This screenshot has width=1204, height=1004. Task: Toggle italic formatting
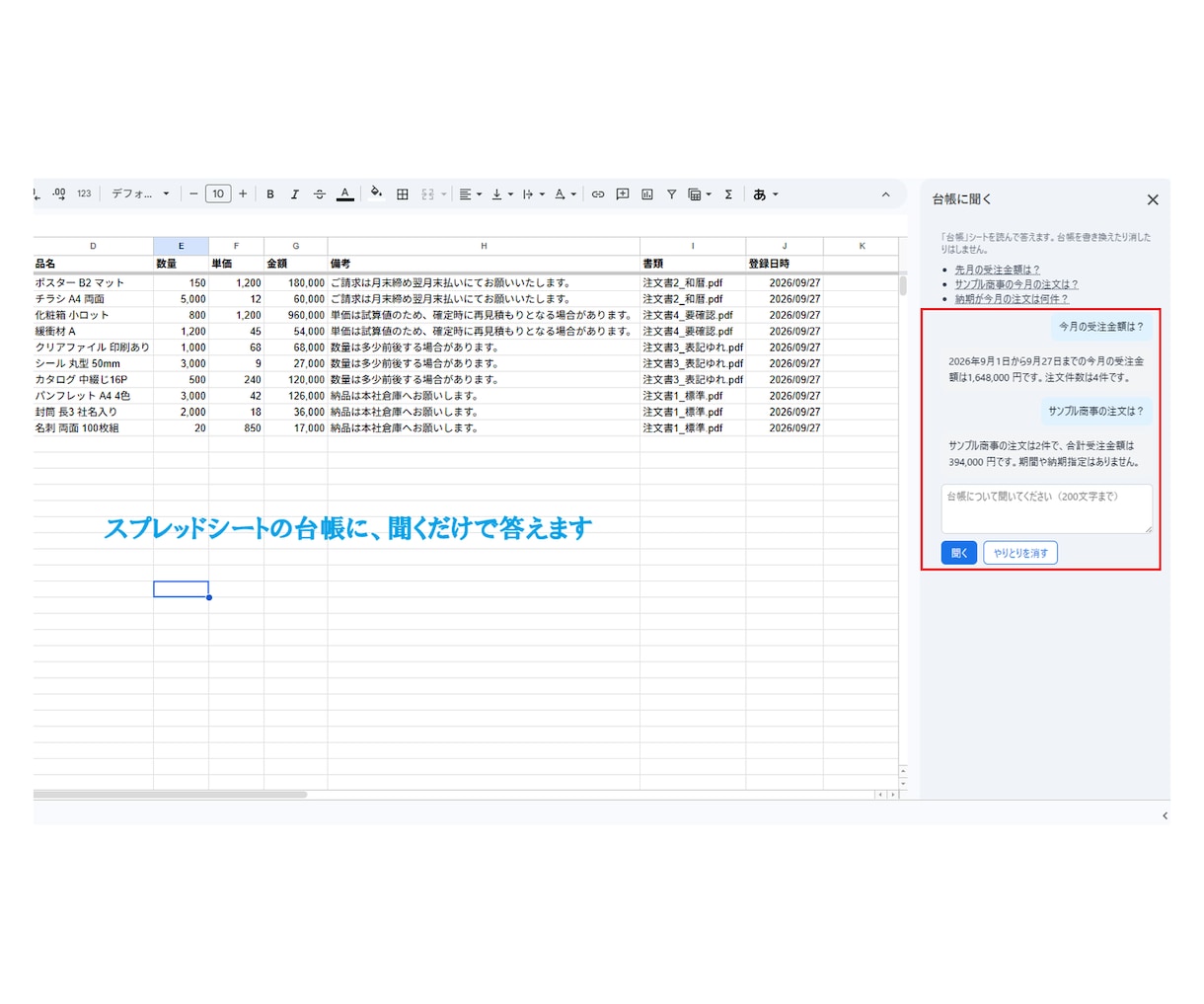[x=294, y=194]
